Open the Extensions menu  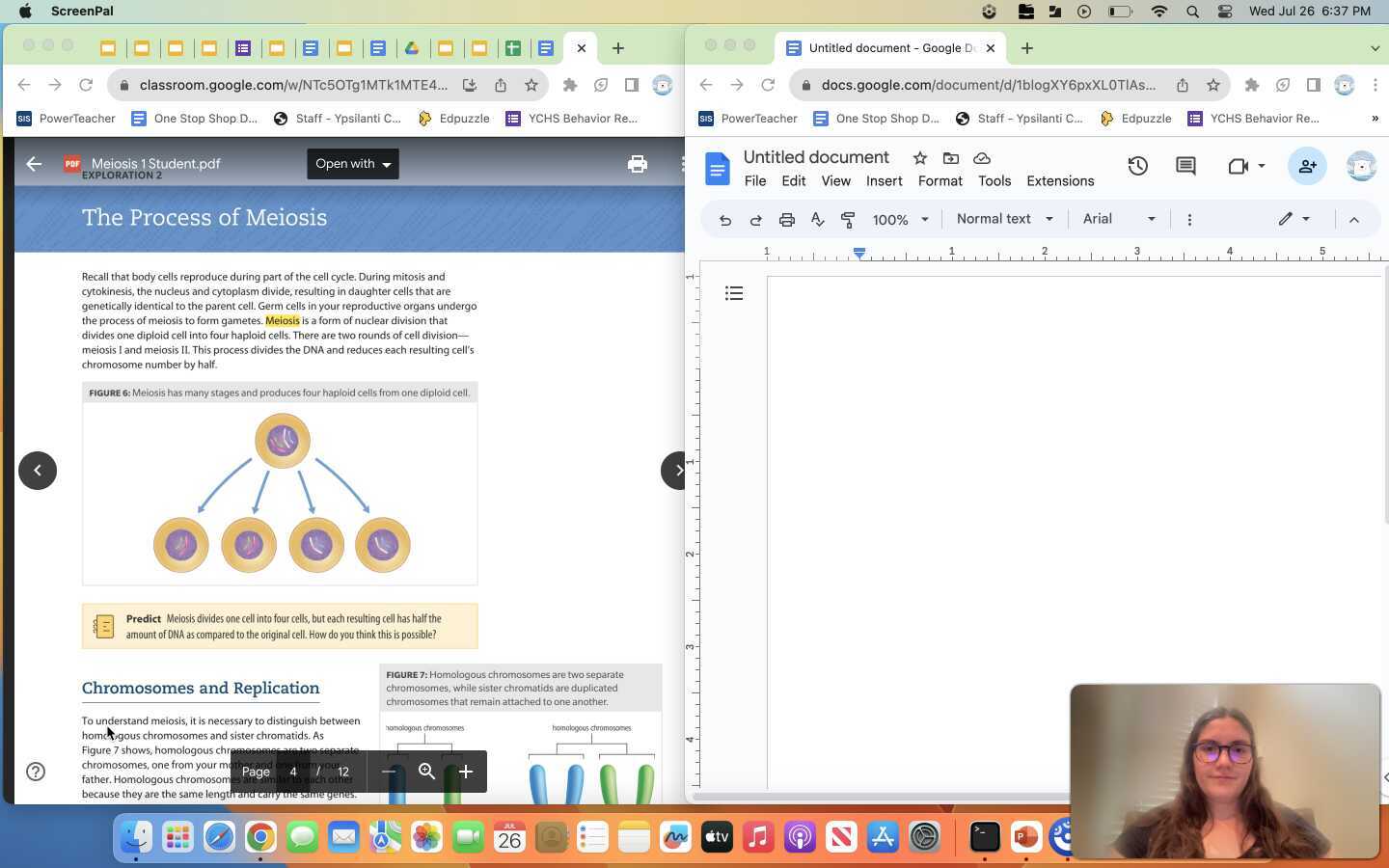(1059, 181)
